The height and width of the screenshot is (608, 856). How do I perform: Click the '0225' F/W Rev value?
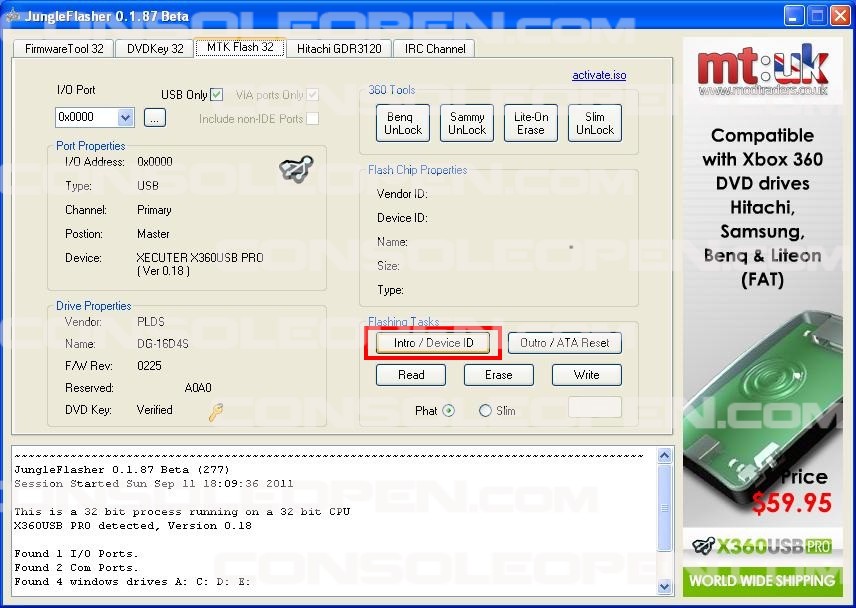tap(149, 366)
